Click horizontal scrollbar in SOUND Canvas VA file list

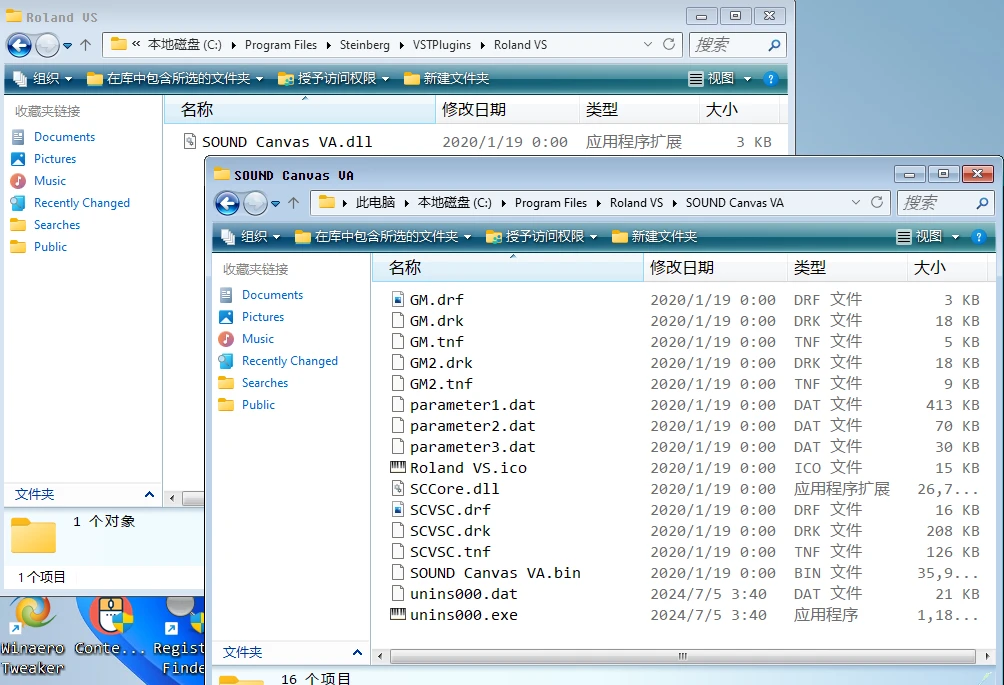683,656
